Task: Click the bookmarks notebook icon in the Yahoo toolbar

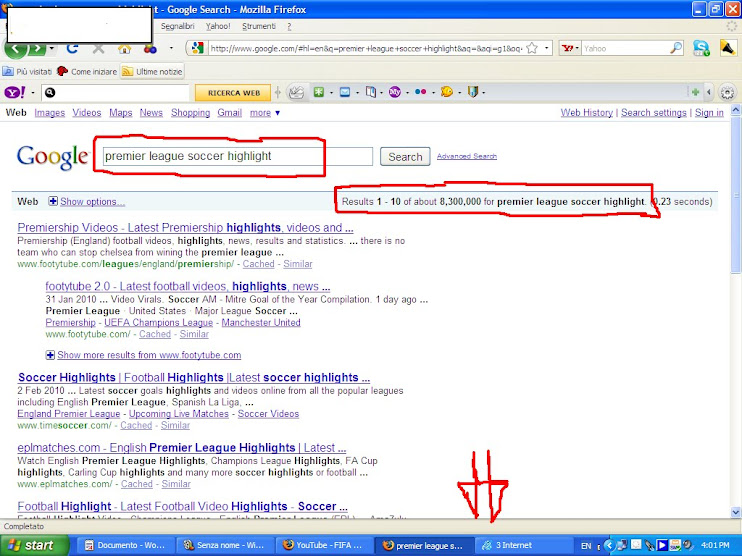Action: (x=371, y=92)
